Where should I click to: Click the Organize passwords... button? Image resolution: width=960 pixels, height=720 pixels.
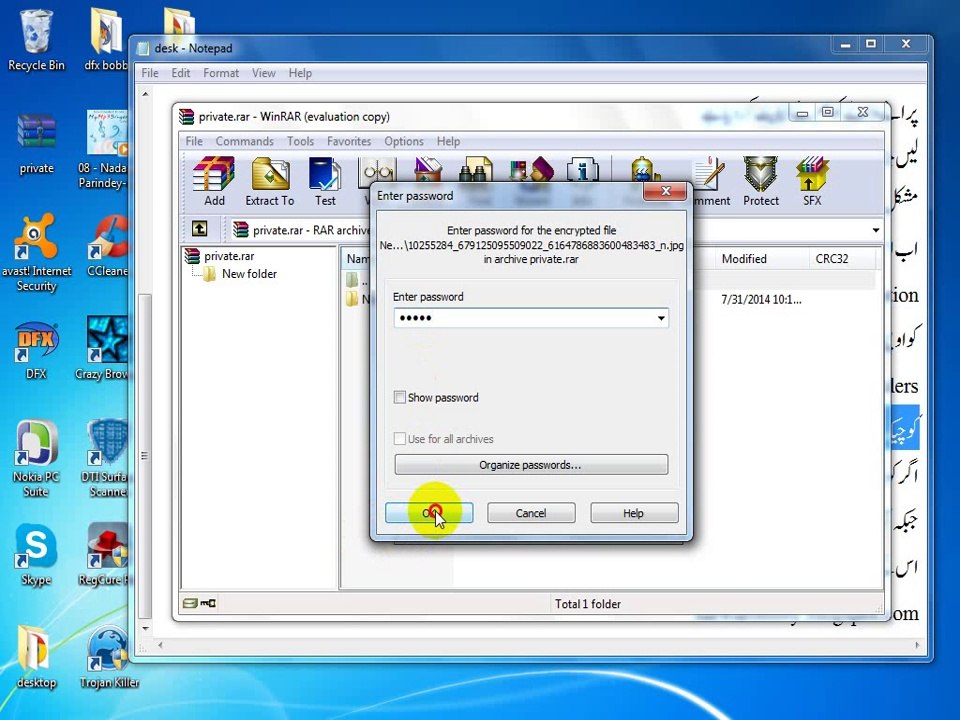coord(531,465)
